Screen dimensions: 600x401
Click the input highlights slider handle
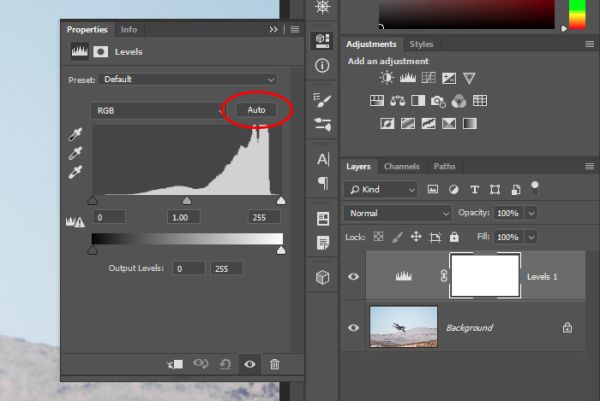281,200
